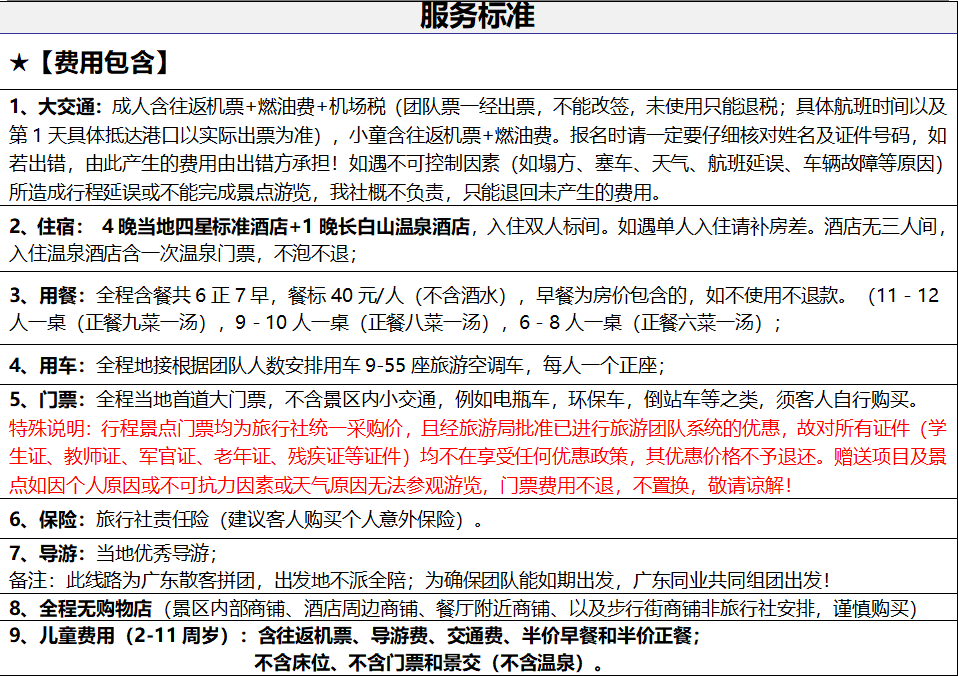Click the 8、全程无购物店 row label
Screen dimensions: 958x676
click(x=80, y=608)
